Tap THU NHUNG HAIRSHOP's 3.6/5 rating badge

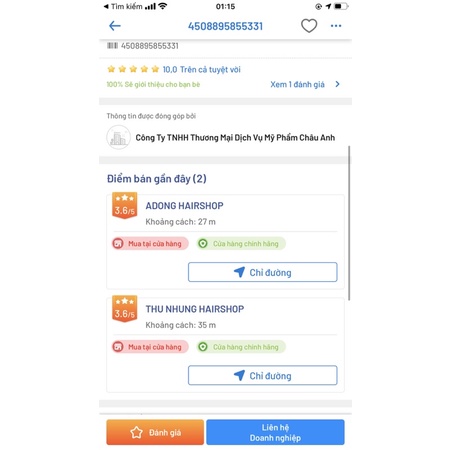tap(124, 309)
